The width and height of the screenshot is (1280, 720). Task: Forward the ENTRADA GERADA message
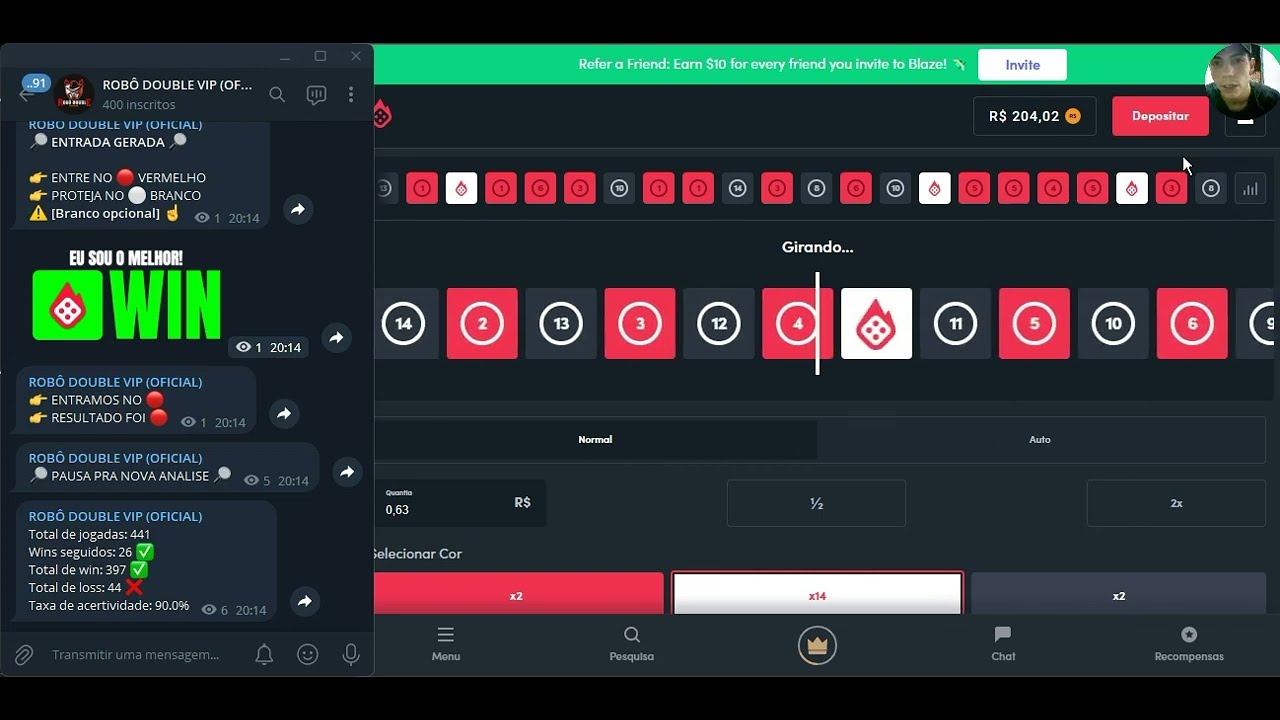pos(298,209)
